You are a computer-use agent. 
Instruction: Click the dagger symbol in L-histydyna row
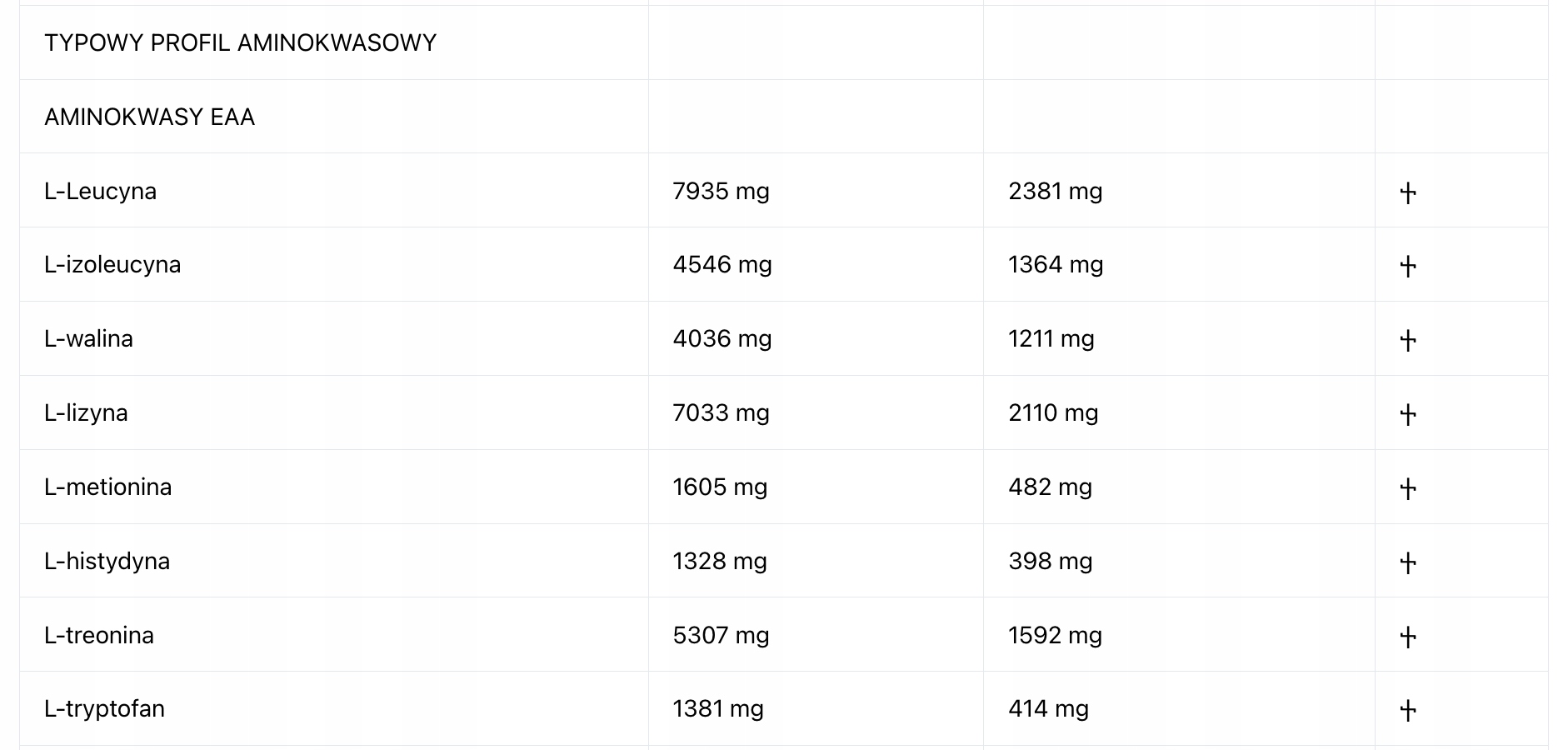(x=1408, y=563)
